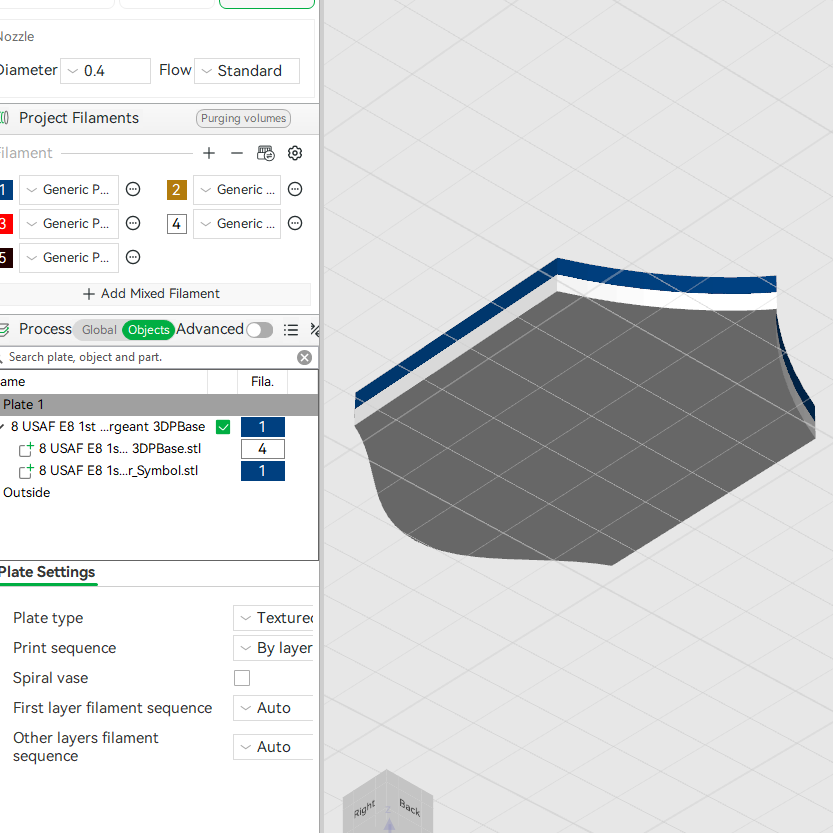Sync filaments from AMS icon
833x833 pixels.
coord(266,154)
